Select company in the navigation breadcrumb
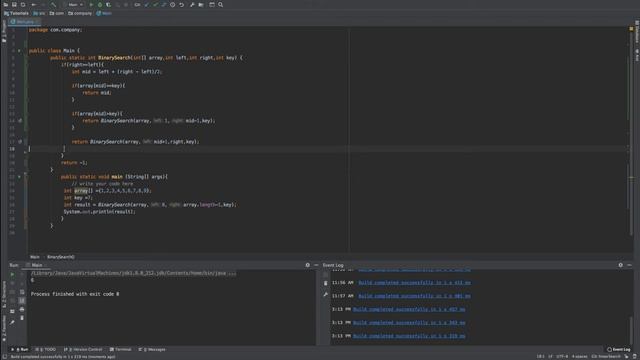640x360 pixels. click(80, 13)
